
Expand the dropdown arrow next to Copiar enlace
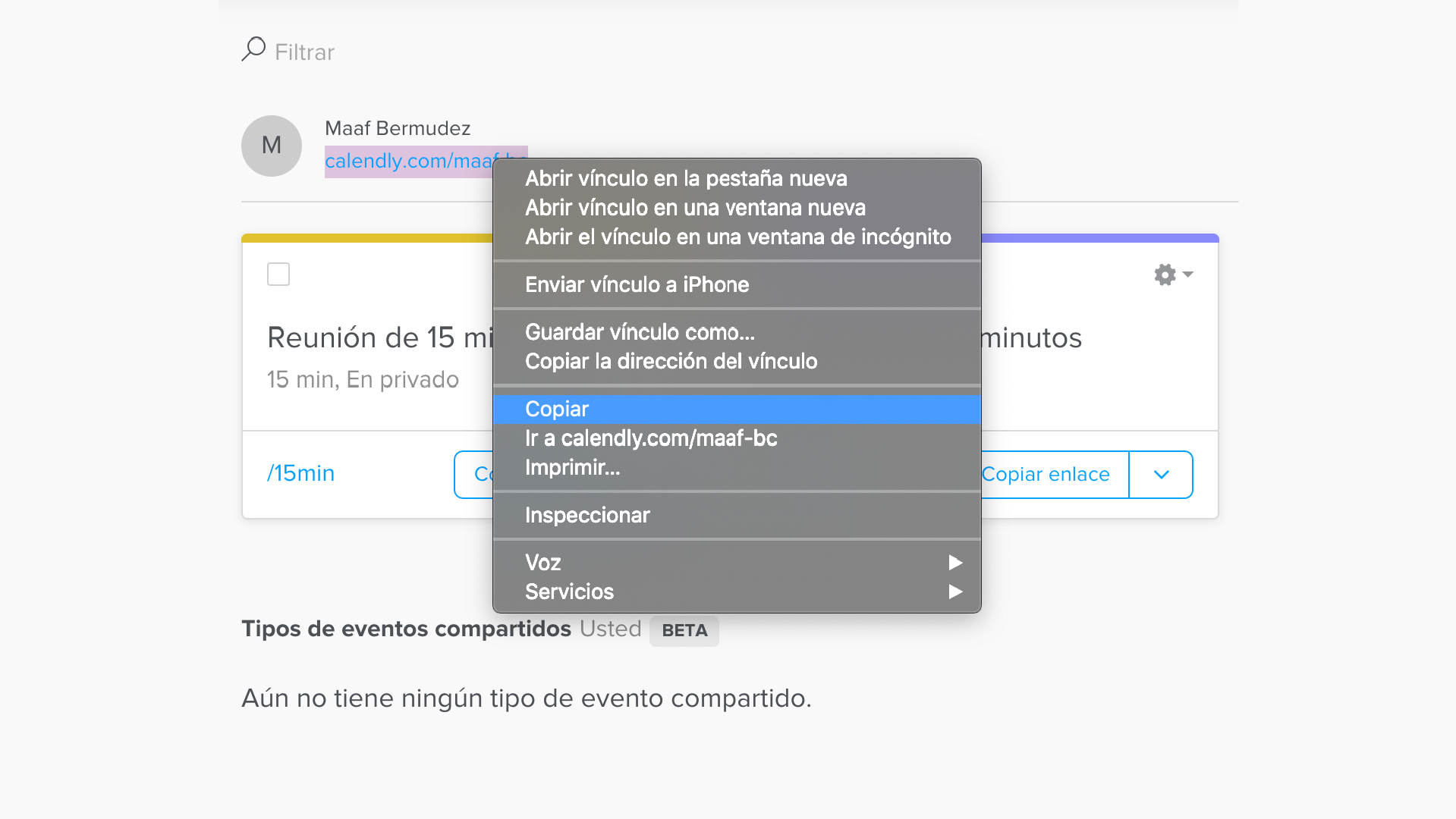click(x=1161, y=475)
